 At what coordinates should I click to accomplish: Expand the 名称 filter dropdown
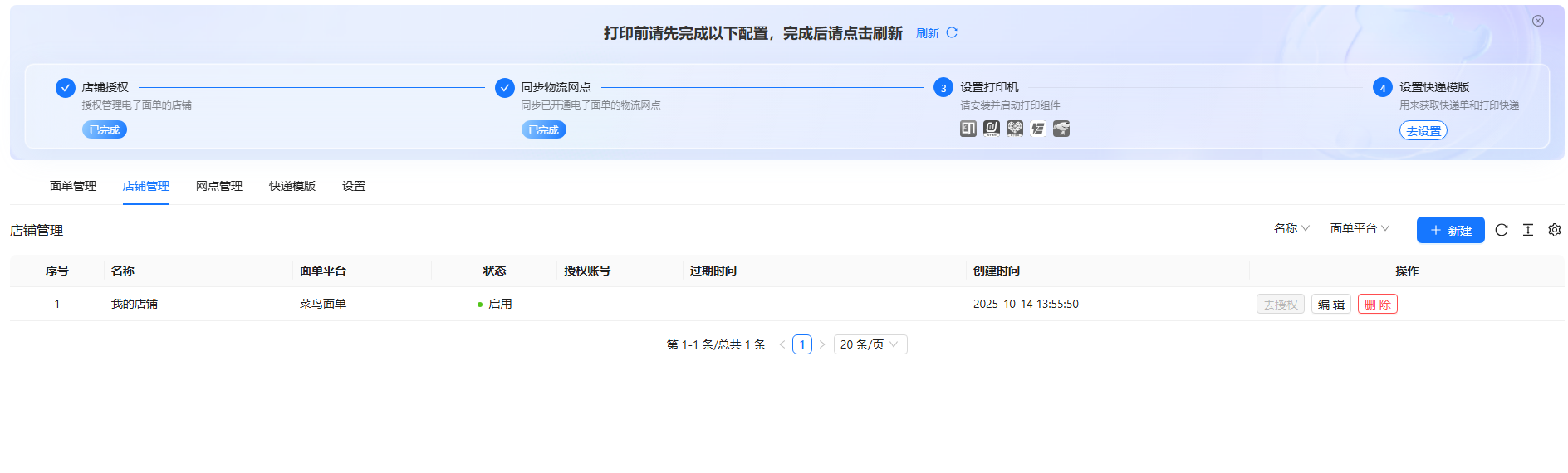(1291, 228)
